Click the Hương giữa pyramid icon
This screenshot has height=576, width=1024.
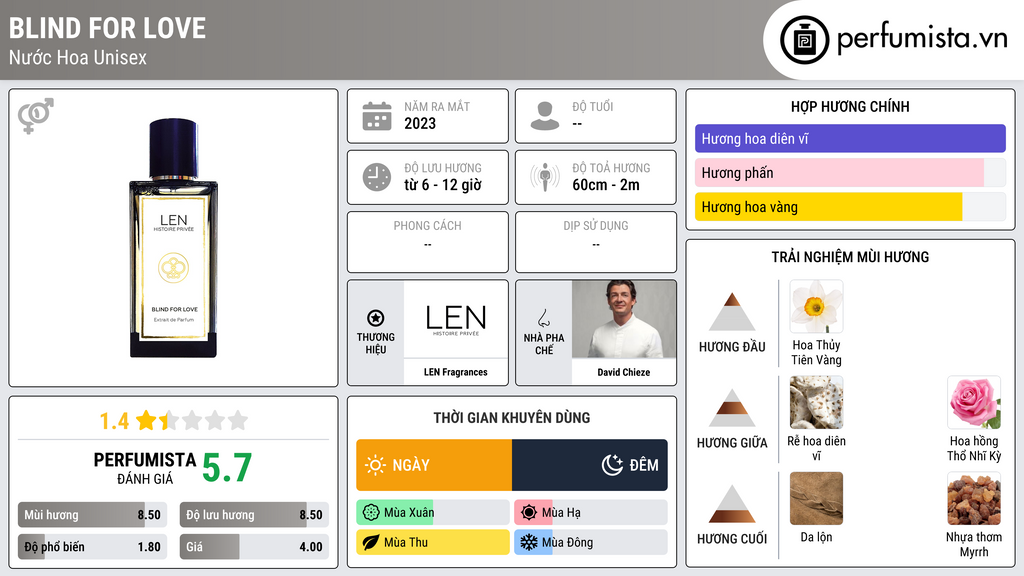(x=732, y=408)
